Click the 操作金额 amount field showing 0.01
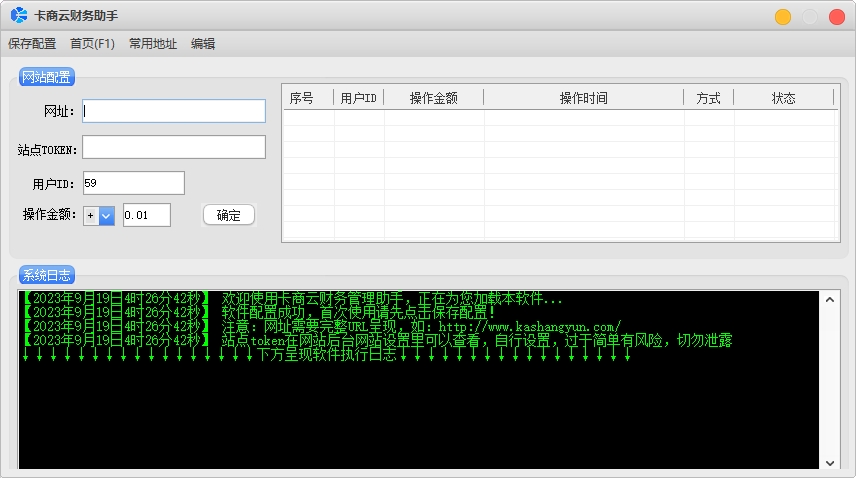Screen dimensions: 856x478 point(147,215)
